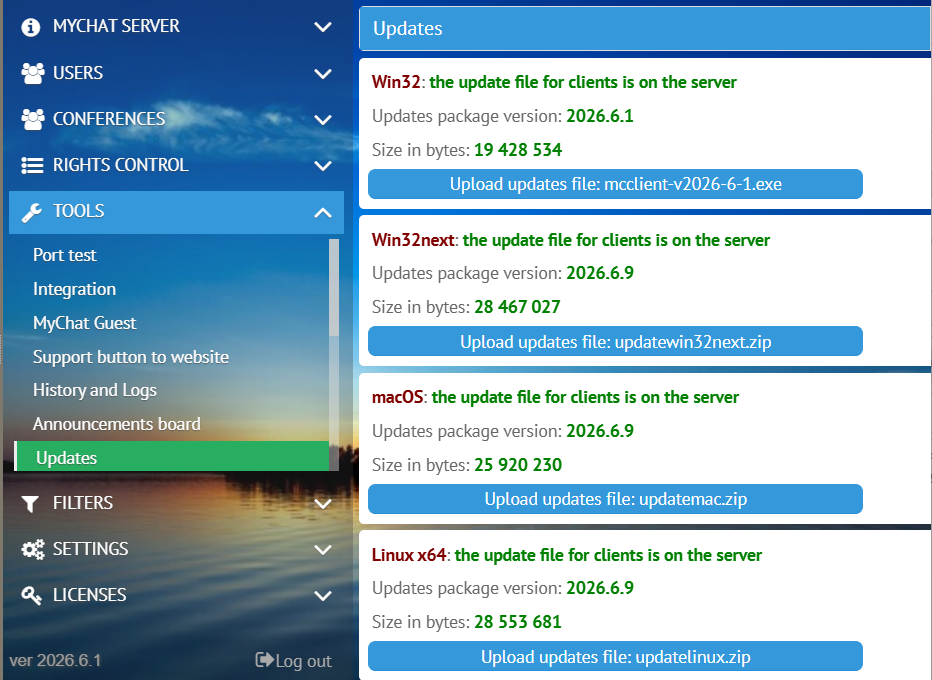Open the Port test tool
Image resolution: width=932 pixels, height=680 pixels.
[65, 255]
